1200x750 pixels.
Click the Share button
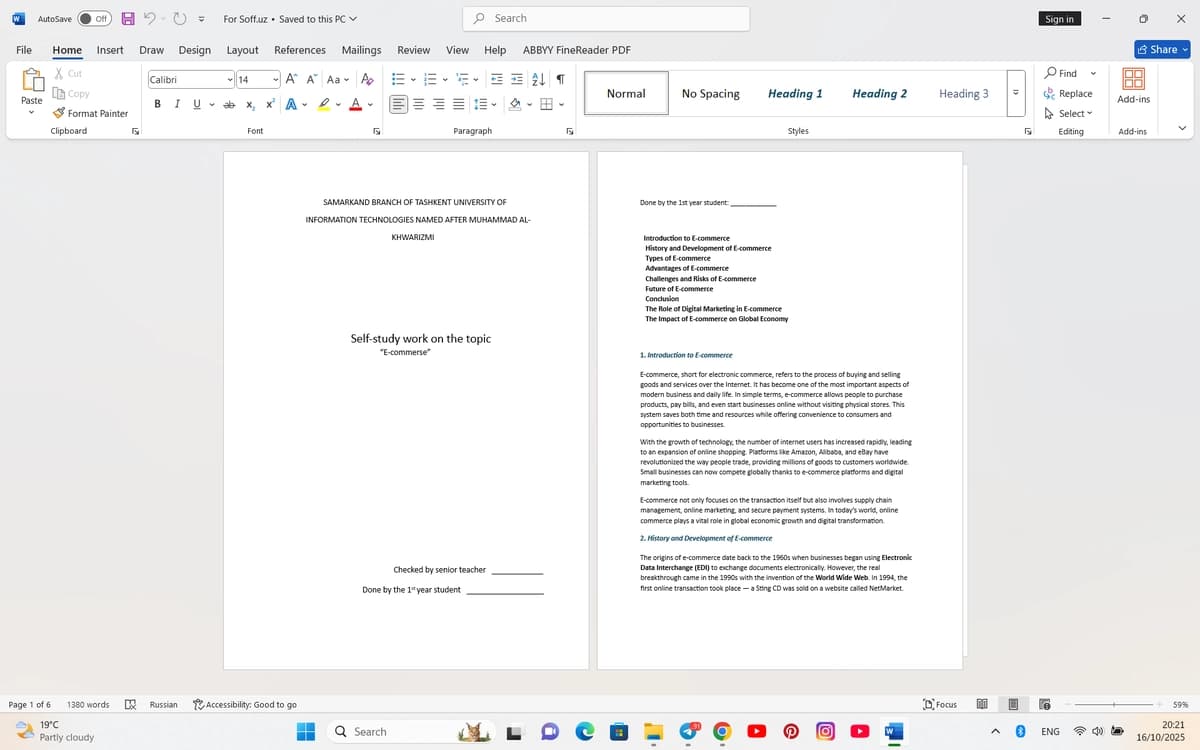coord(1163,50)
